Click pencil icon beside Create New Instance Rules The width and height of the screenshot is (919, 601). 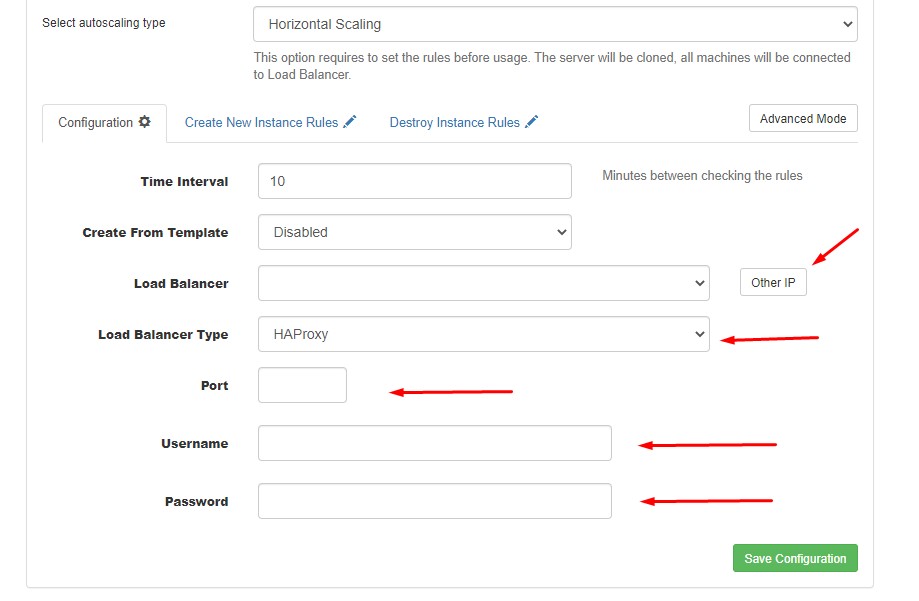[350, 122]
